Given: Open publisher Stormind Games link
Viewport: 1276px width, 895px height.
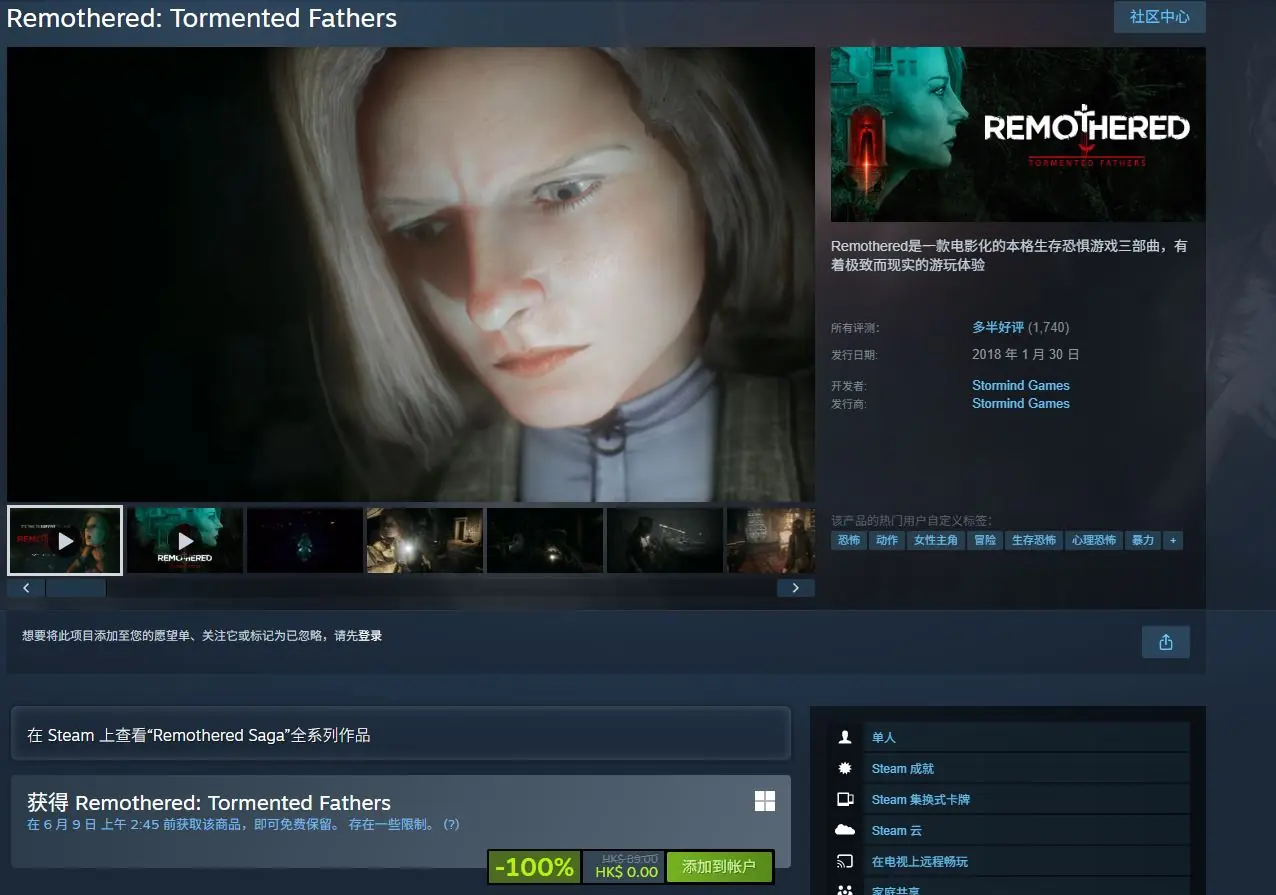Looking at the screenshot, I should click(1021, 403).
